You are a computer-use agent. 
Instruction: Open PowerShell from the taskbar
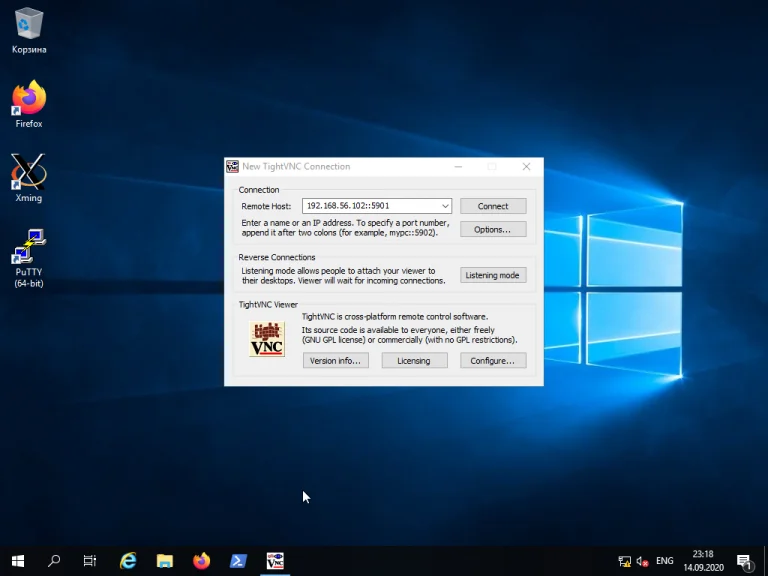point(239,561)
